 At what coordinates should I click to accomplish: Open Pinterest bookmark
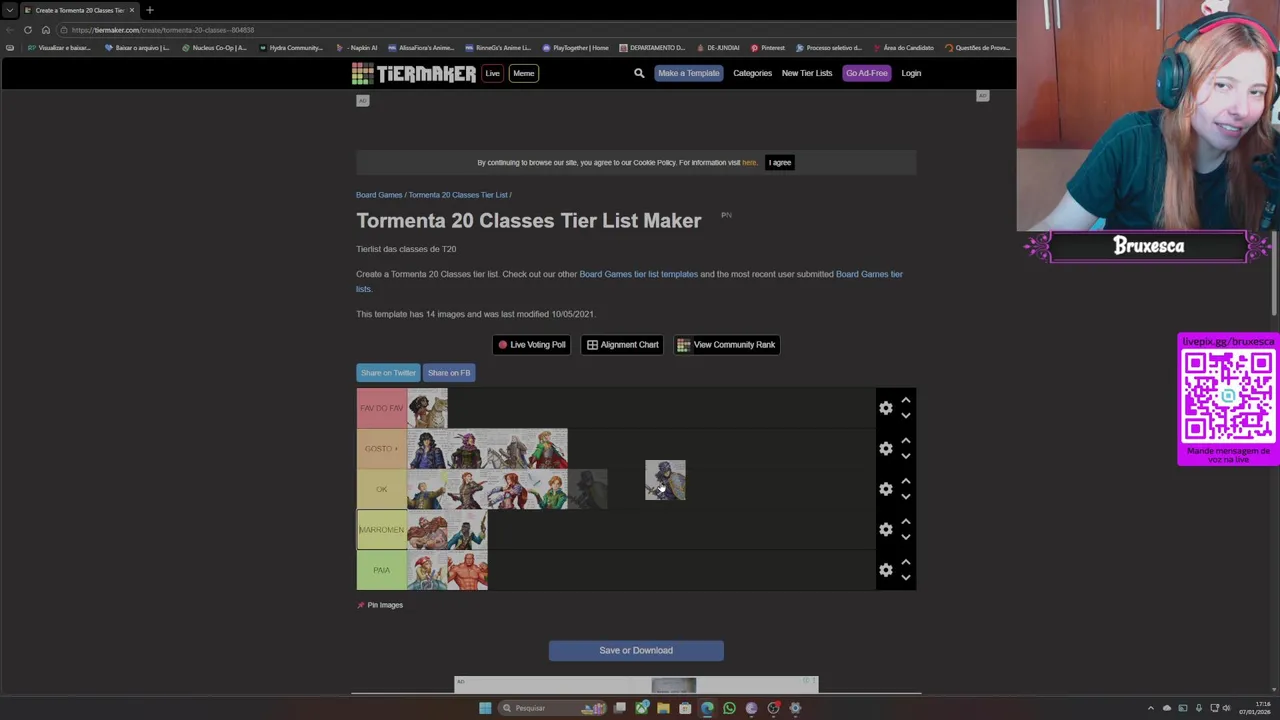click(767, 48)
